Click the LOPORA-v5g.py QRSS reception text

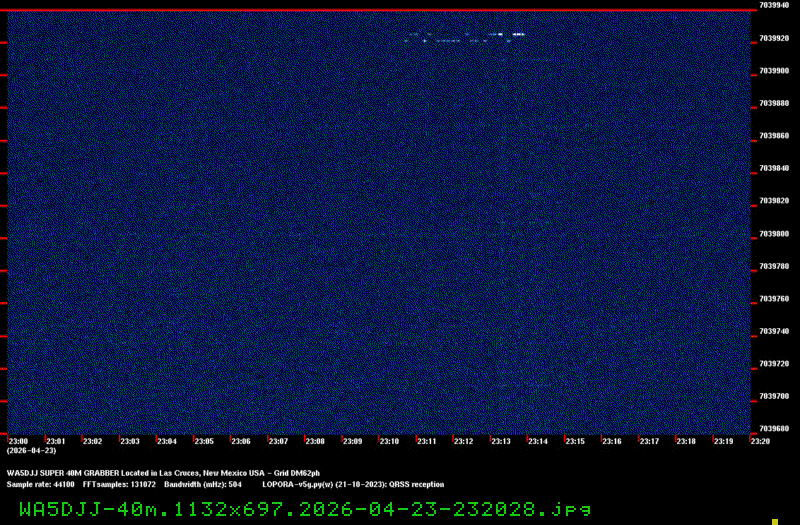click(353, 484)
